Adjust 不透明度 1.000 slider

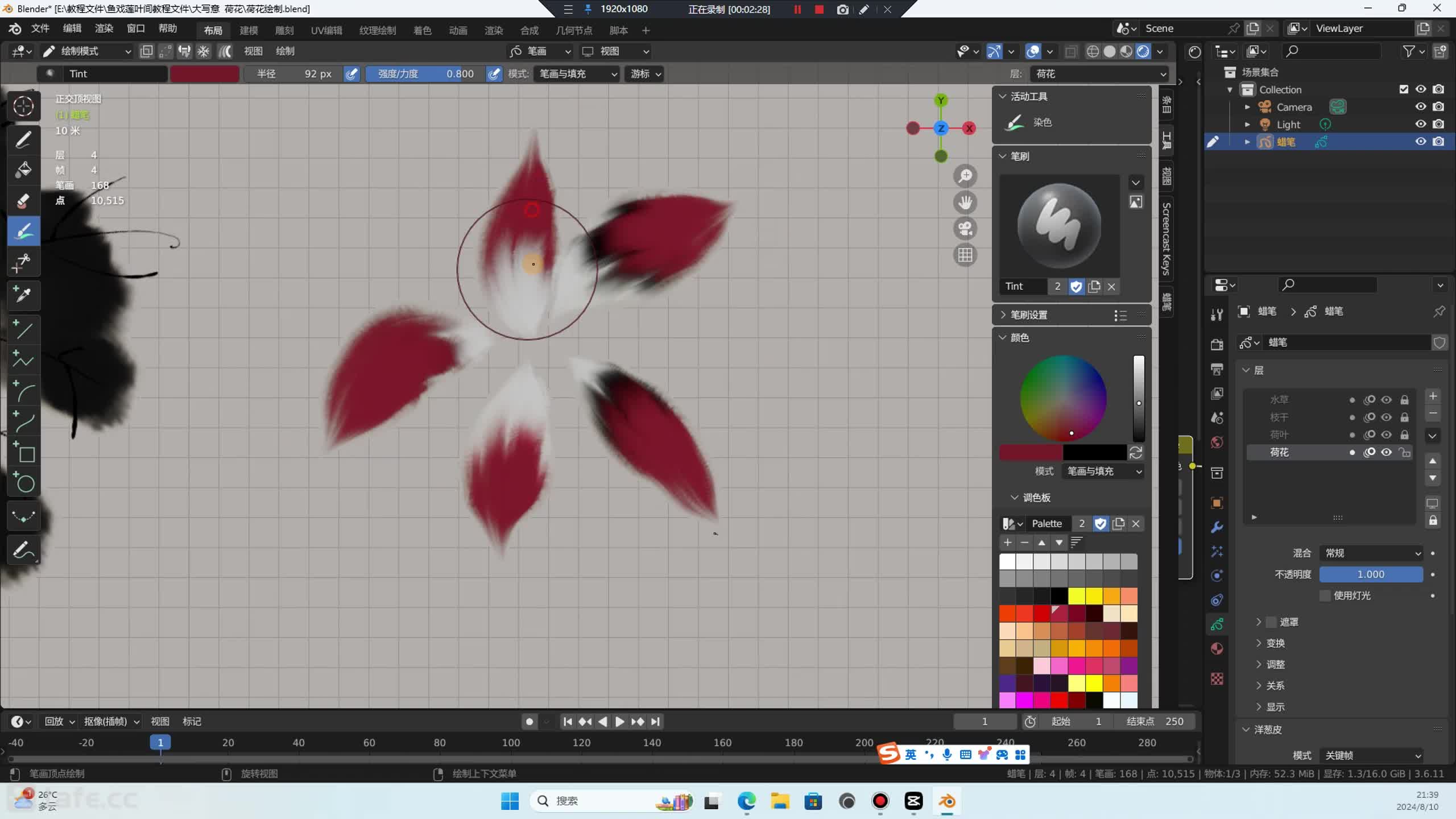pos(1371,574)
